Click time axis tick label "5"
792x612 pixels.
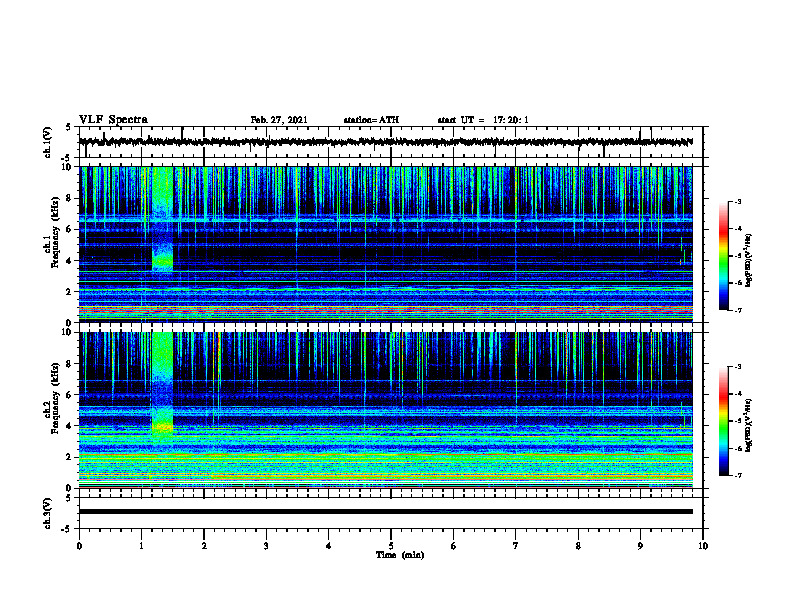pos(391,546)
